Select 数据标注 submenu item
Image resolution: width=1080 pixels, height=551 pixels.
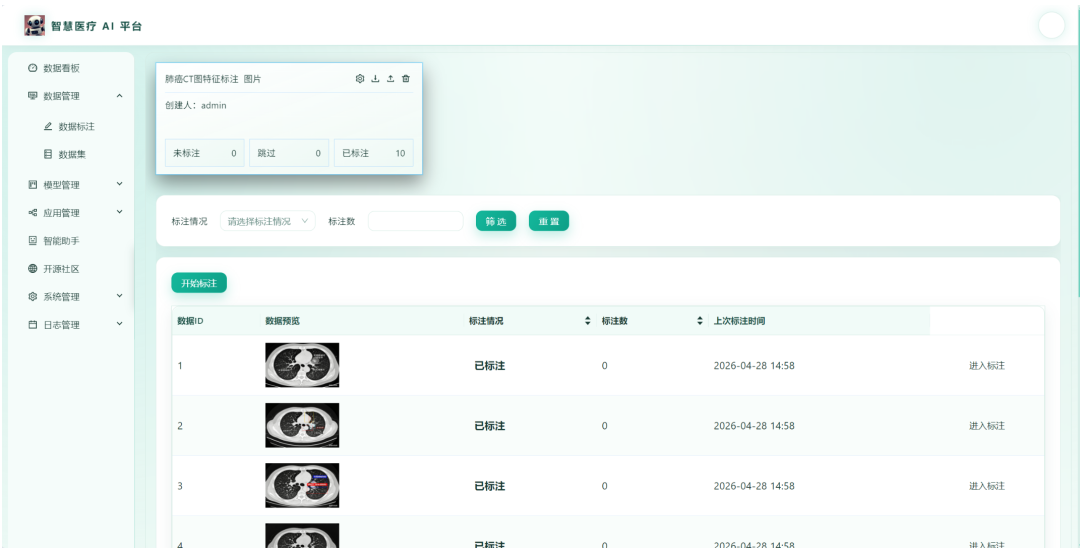[69, 127]
